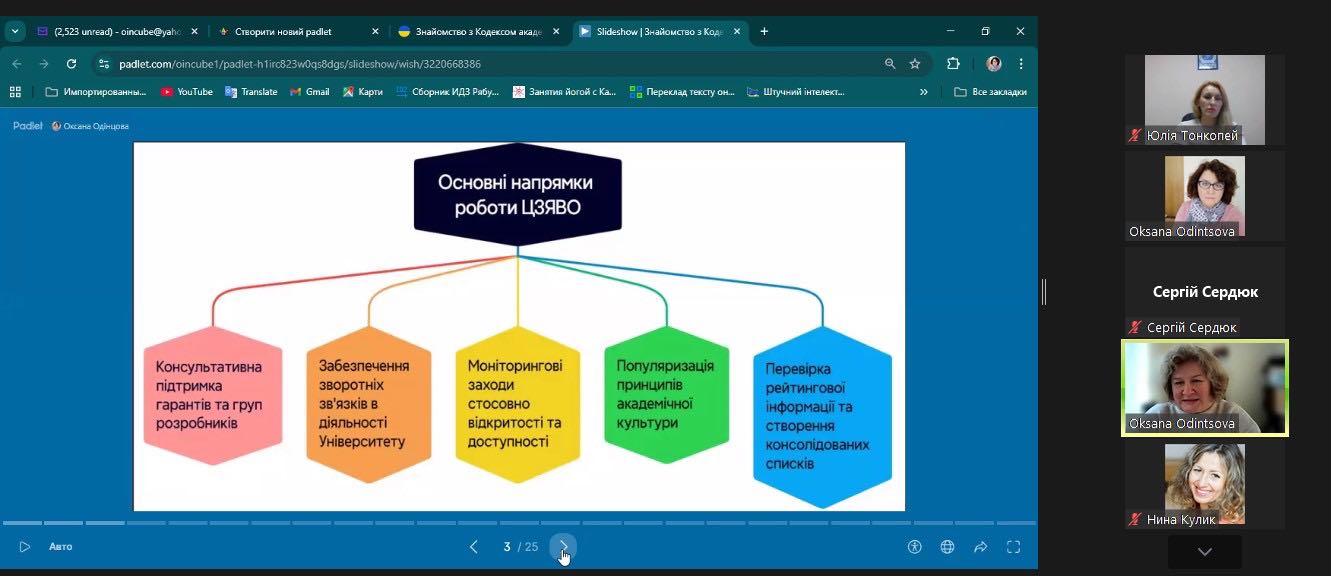Open the Chrome tab search dropdown
The width and height of the screenshot is (1331, 576).
15,32
